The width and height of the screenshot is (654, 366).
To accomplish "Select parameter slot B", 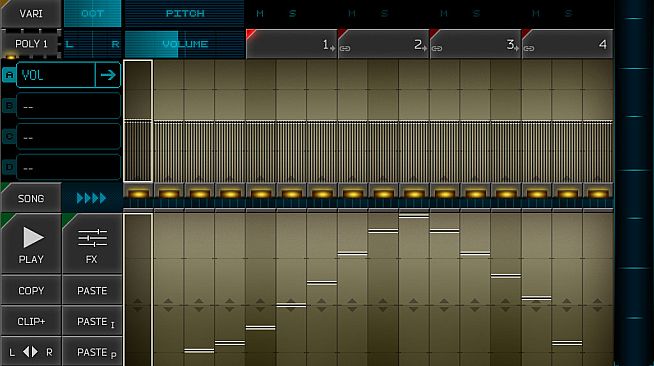I will [9, 106].
